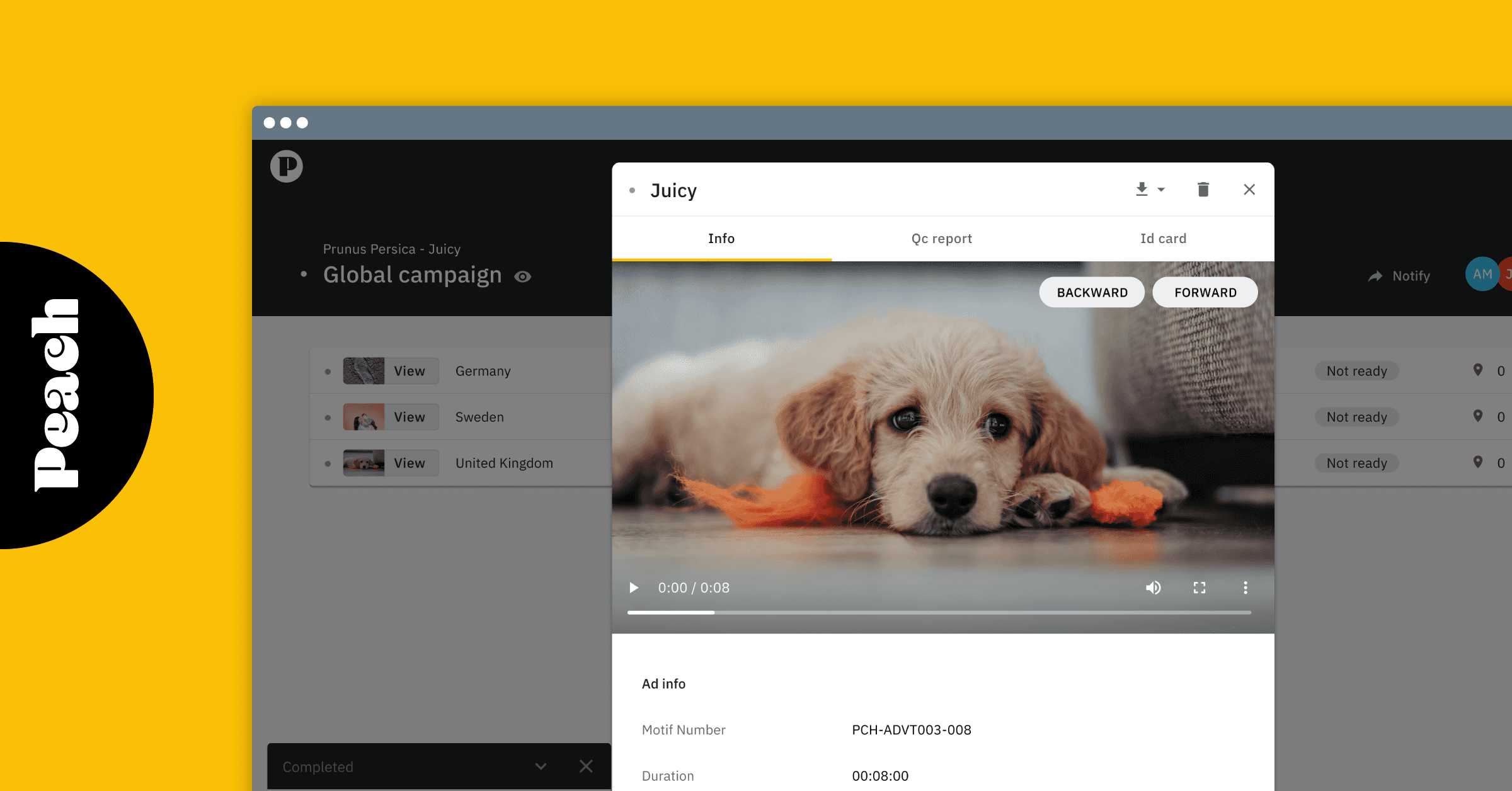
Task: Switch to the Qc report tab
Action: [941, 238]
